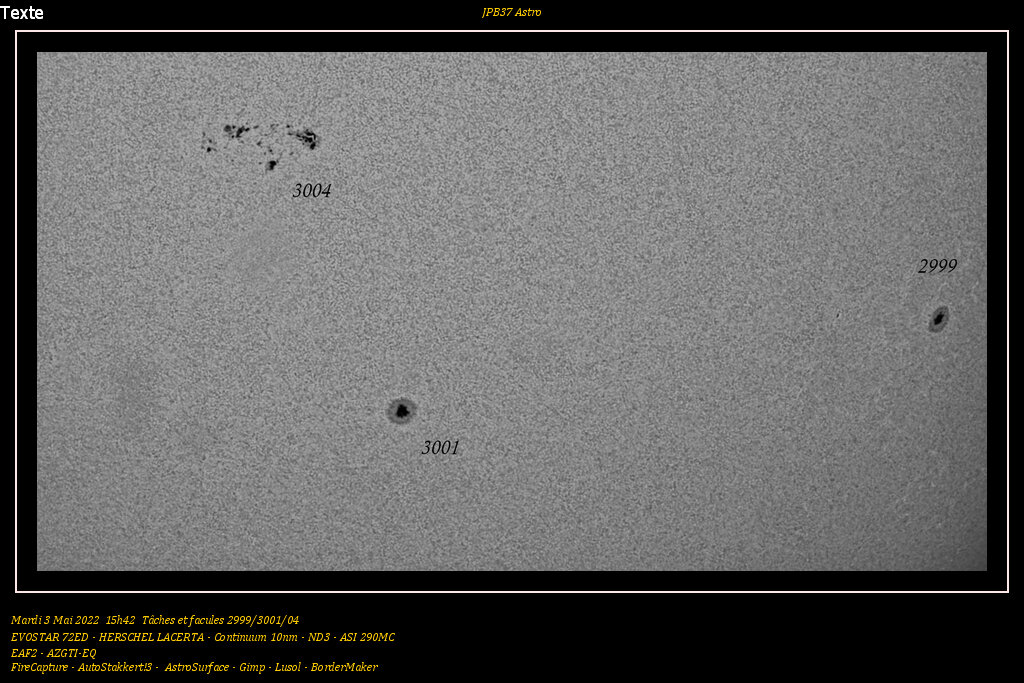Click the ASI 290MC camera label
This screenshot has height=683, width=1024.
tap(367, 636)
